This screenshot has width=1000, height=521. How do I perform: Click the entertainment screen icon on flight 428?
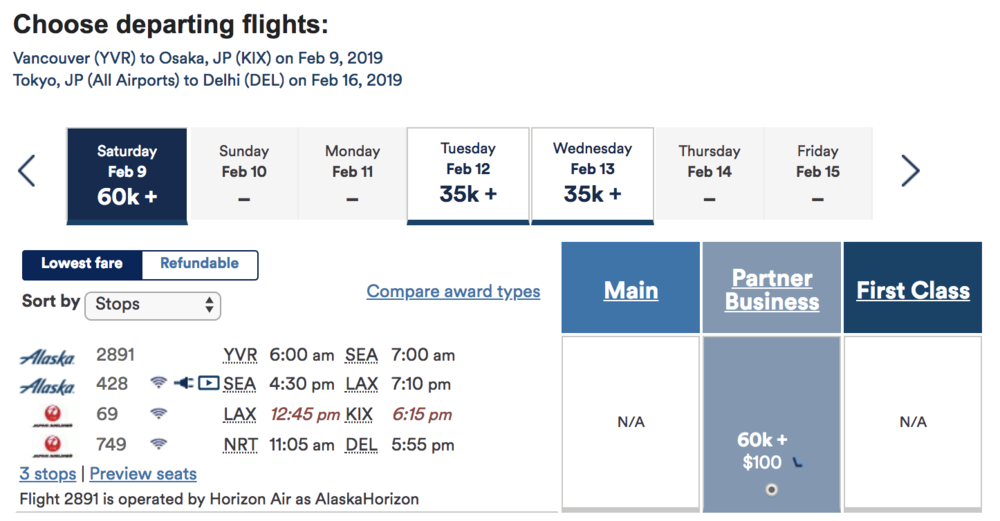208,383
